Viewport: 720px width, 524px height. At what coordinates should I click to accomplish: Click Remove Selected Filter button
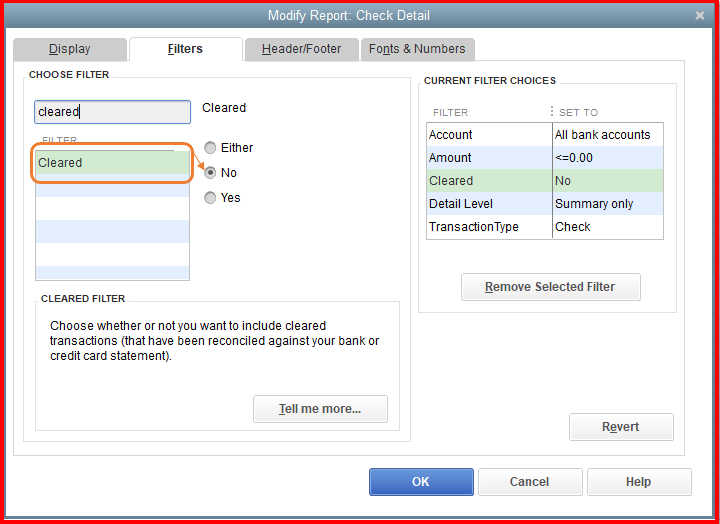(x=550, y=287)
